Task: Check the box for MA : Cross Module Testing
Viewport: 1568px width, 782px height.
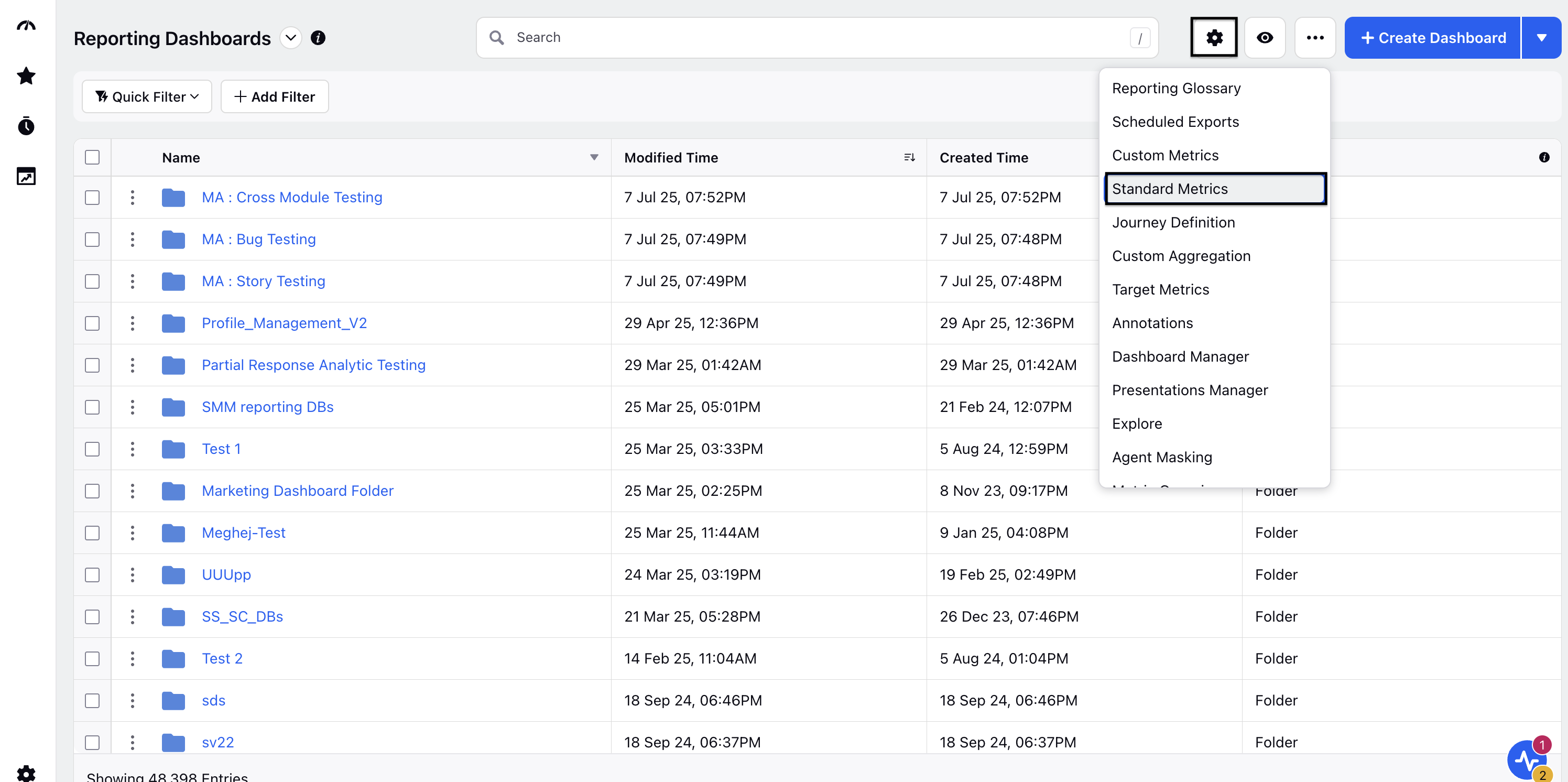Action: pyautogui.click(x=92, y=198)
